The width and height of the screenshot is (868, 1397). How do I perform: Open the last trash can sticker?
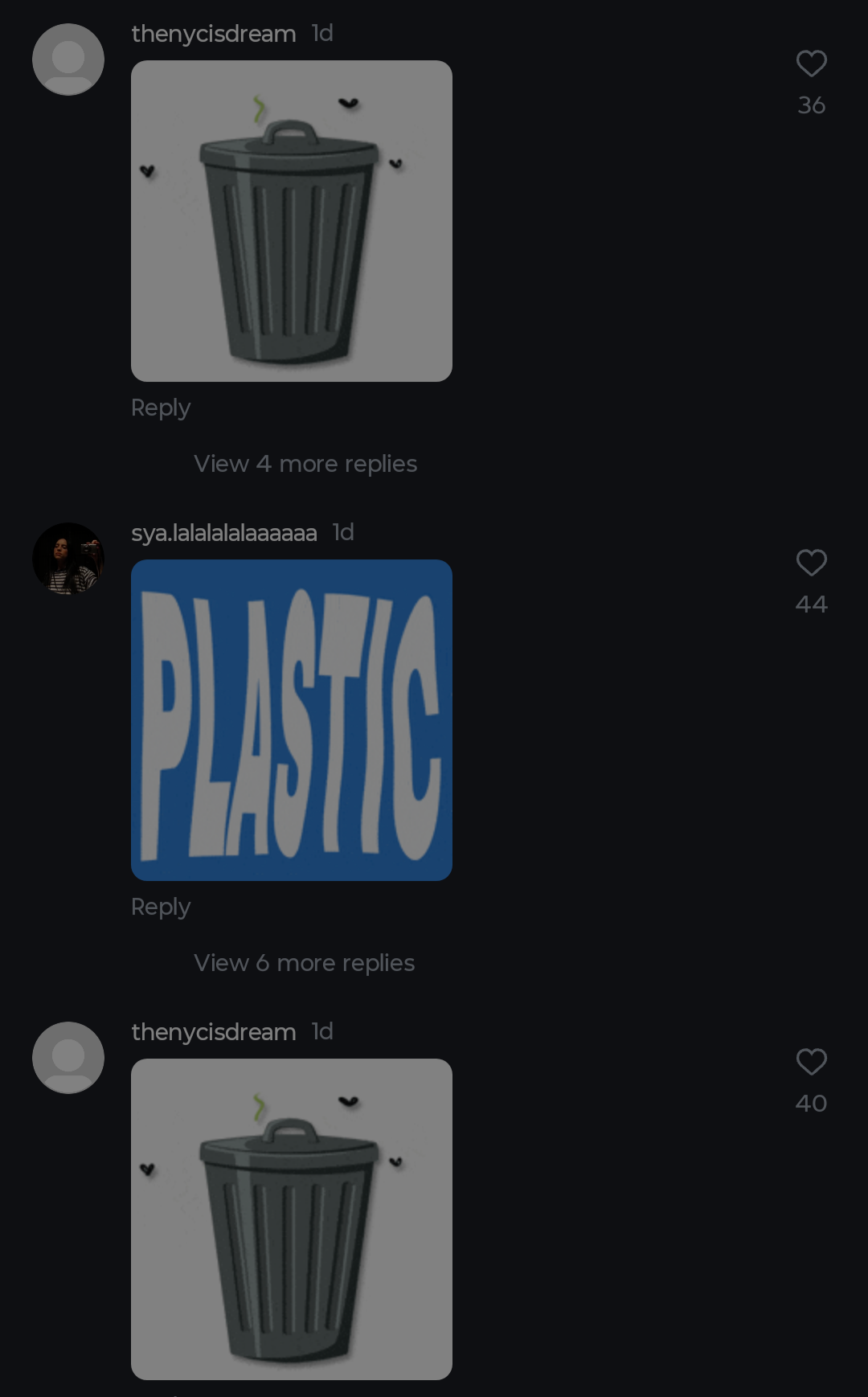292,1219
